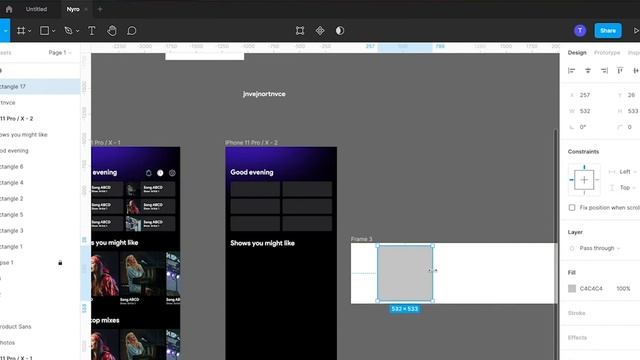The width and height of the screenshot is (640, 360).
Task: Select the Pen tool
Action: point(68,31)
